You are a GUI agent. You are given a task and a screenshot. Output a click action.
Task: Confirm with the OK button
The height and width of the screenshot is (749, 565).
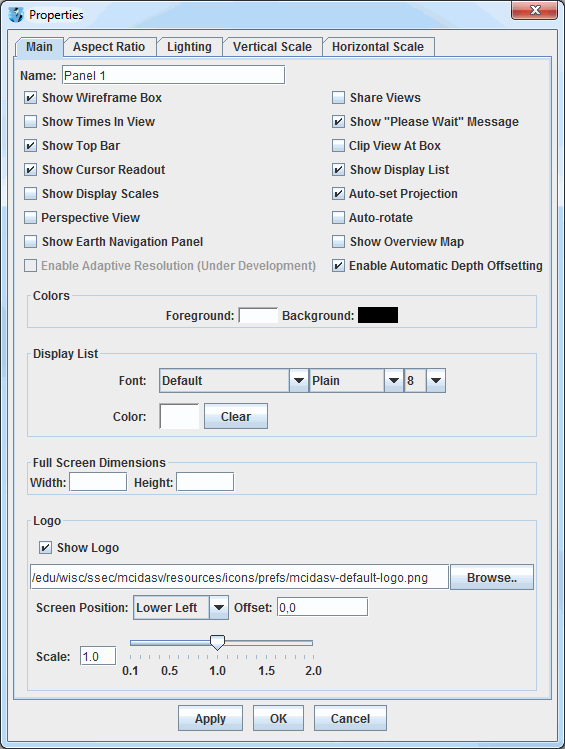(x=278, y=718)
